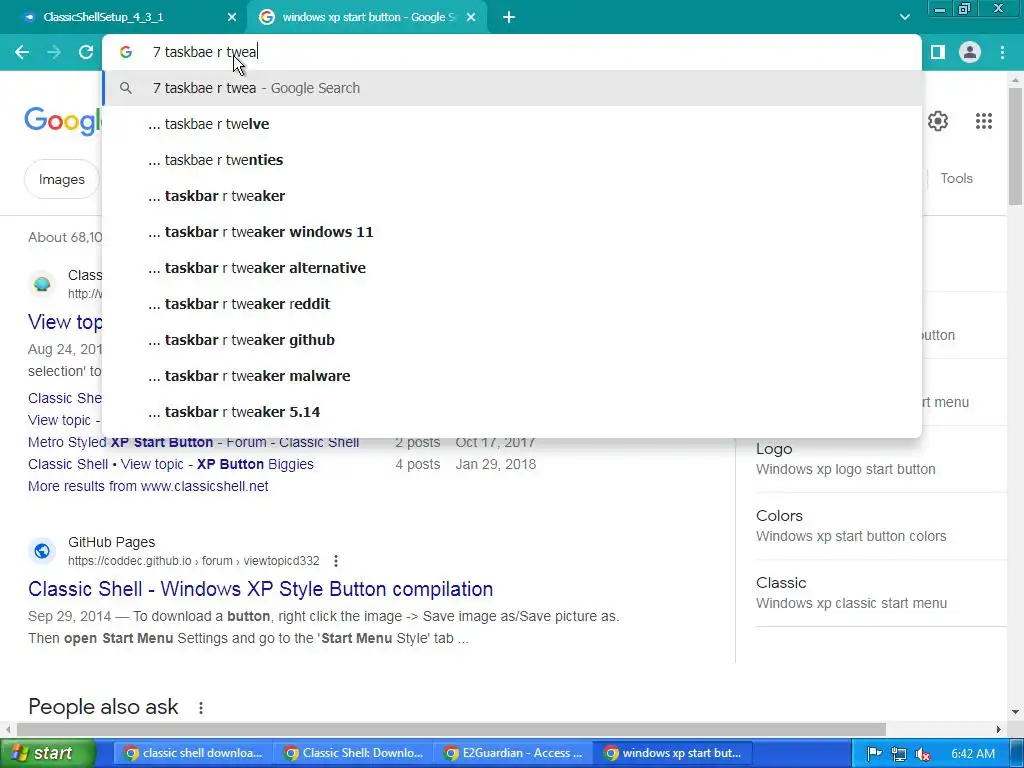Click the browser back arrow
The height and width of the screenshot is (768, 1024).
pyautogui.click(x=22, y=52)
